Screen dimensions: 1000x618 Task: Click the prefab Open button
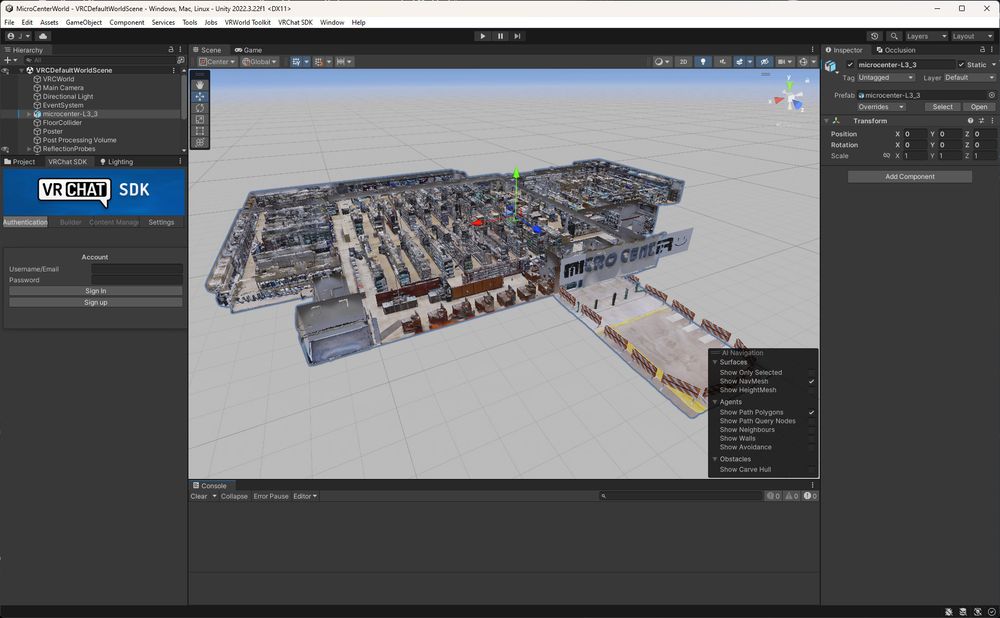pos(979,107)
